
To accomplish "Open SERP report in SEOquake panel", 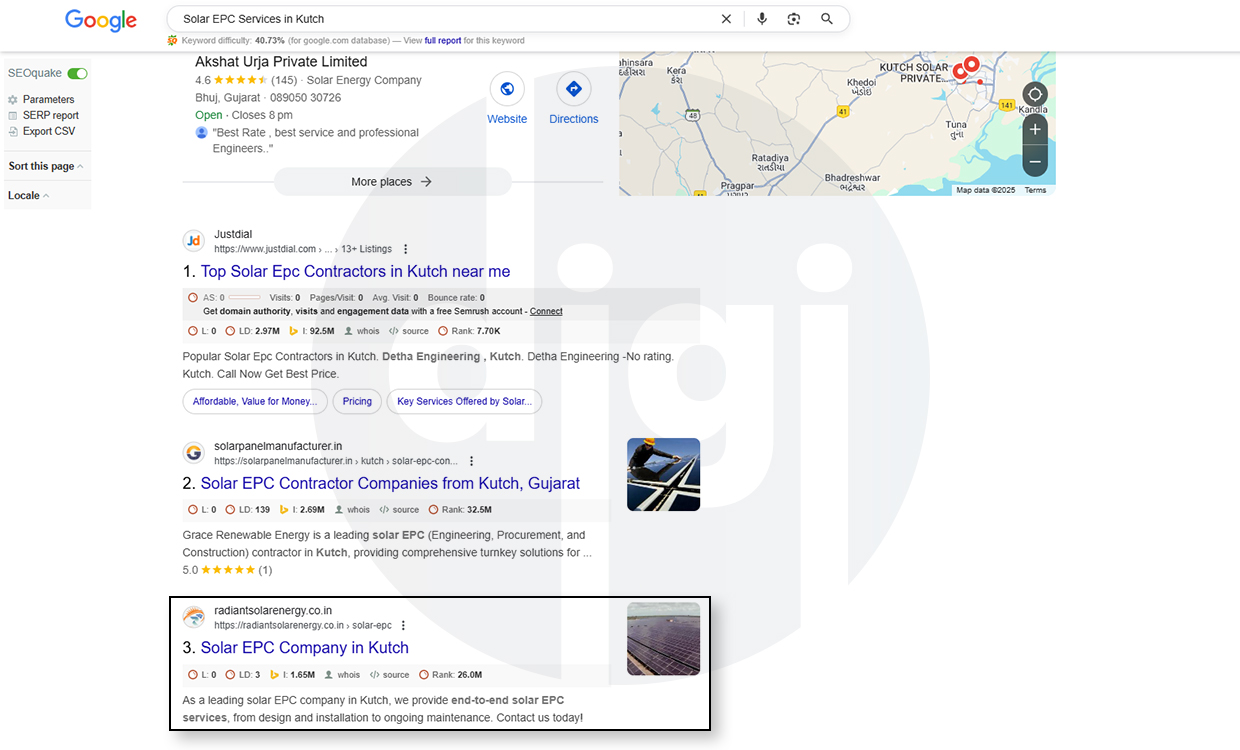I will point(50,116).
